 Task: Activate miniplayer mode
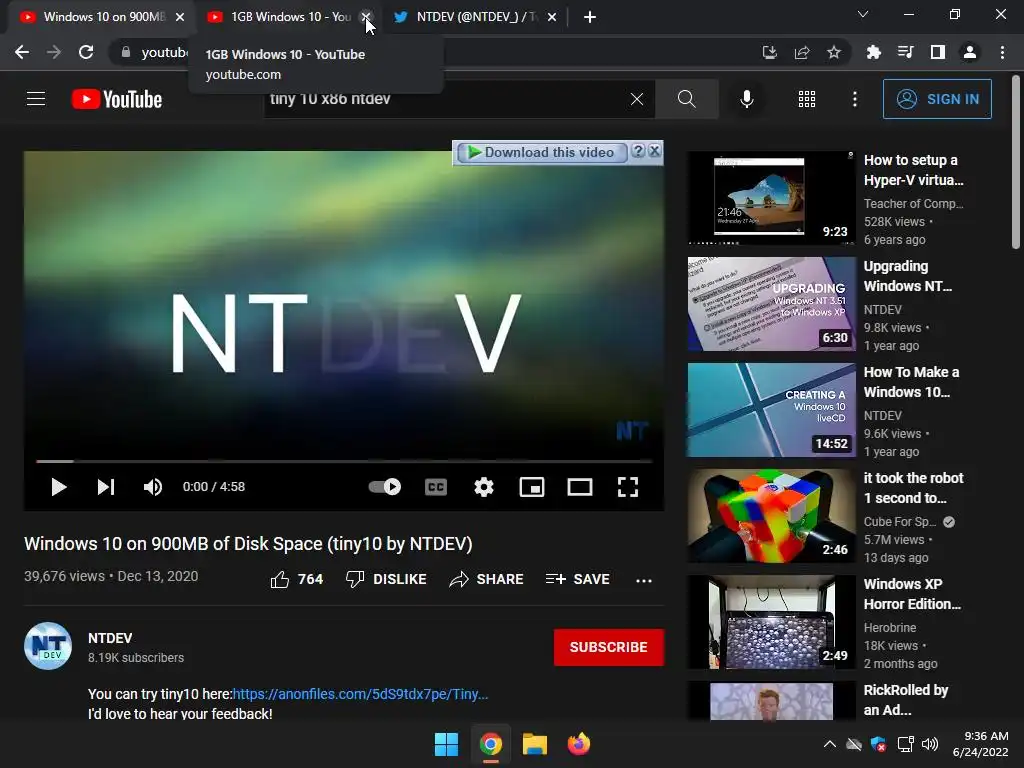532,487
